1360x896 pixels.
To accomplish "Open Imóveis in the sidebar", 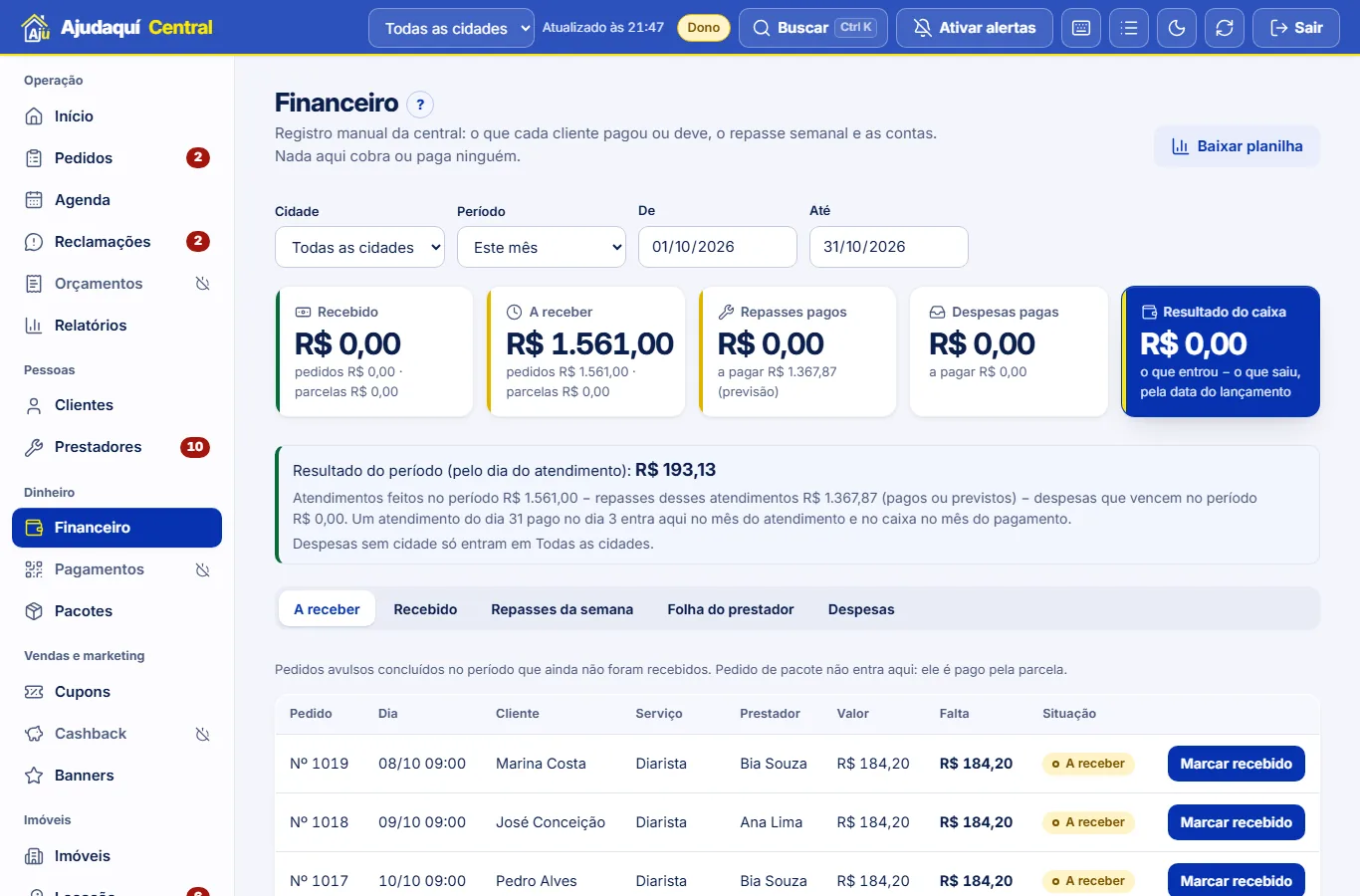I will point(116,856).
